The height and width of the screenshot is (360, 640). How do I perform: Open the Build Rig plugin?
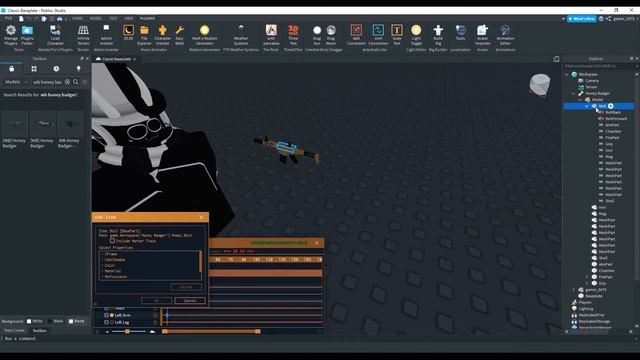click(x=438, y=35)
